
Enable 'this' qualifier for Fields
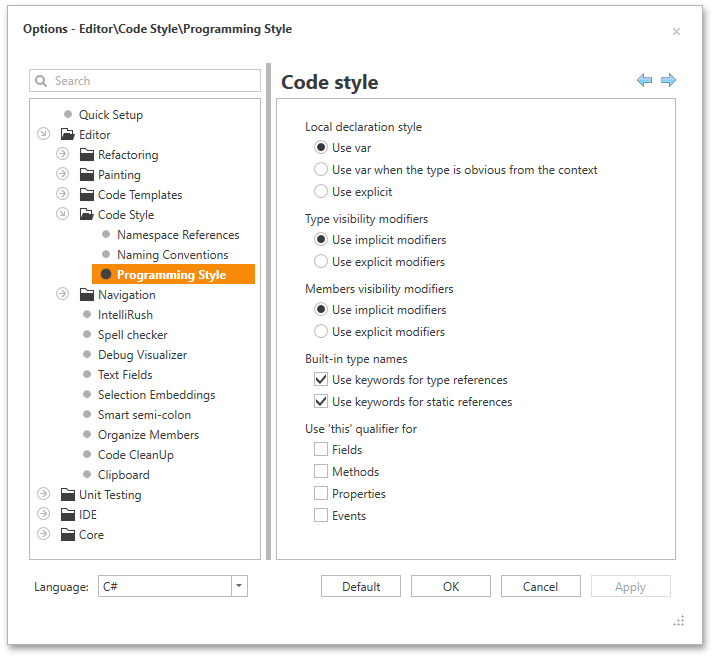pyautogui.click(x=321, y=450)
